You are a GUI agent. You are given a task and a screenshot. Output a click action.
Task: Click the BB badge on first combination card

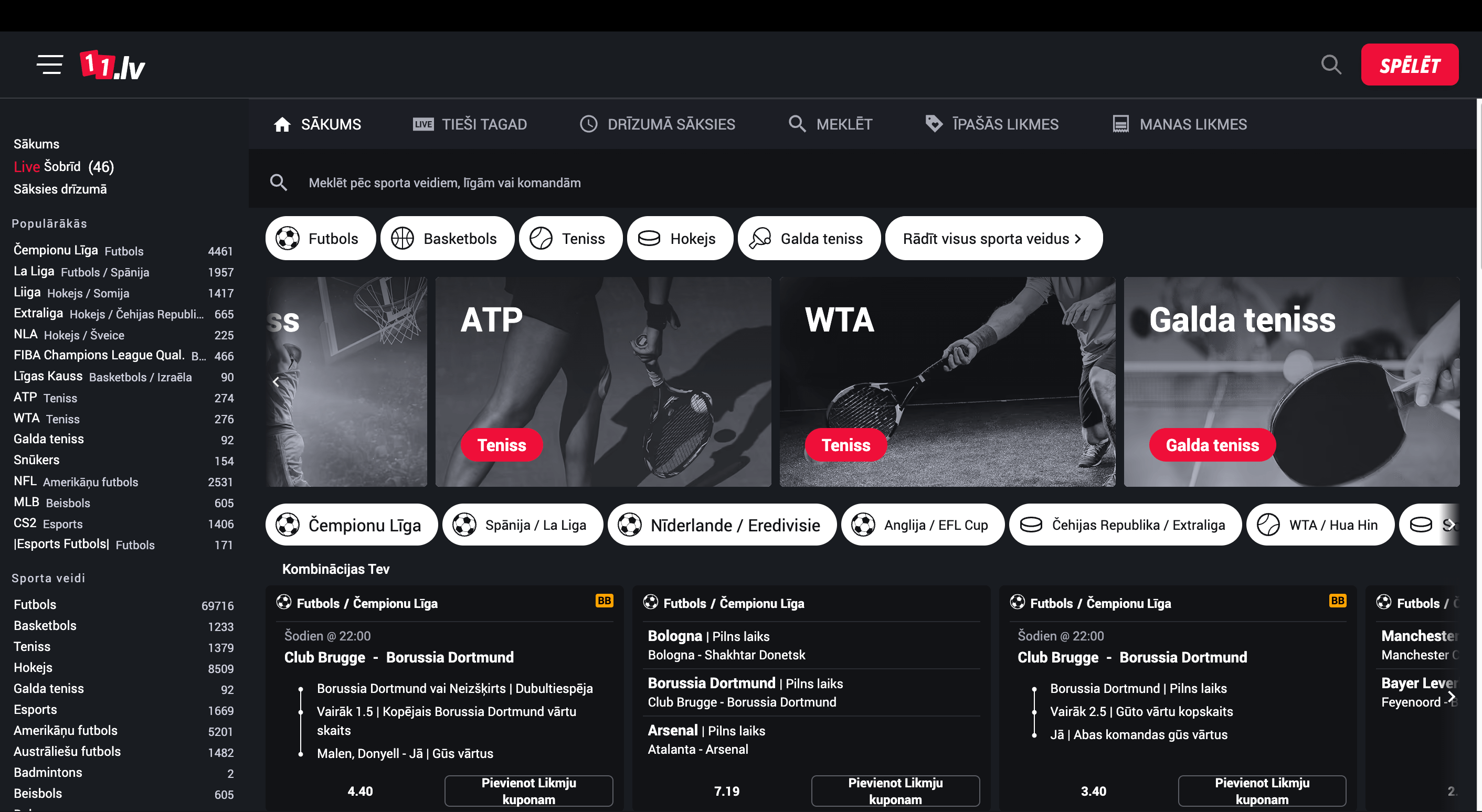click(x=604, y=601)
